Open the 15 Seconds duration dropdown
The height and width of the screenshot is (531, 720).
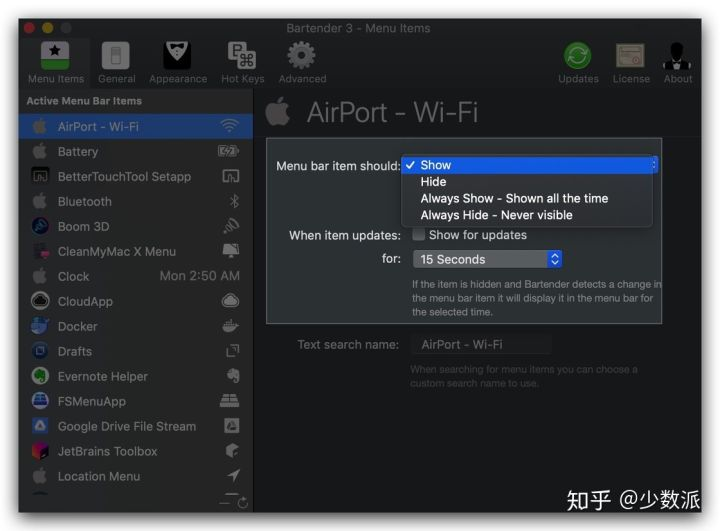click(x=487, y=259)
